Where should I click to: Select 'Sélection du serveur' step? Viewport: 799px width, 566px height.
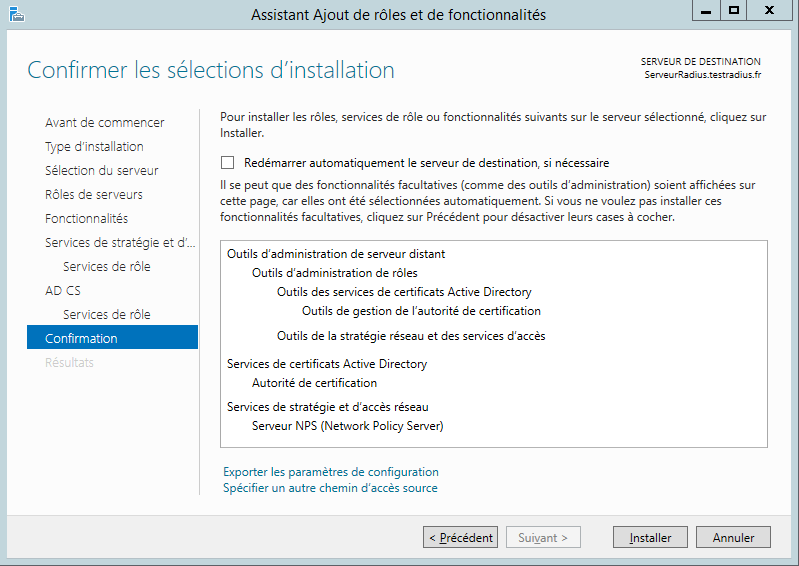tap(101, 170)
